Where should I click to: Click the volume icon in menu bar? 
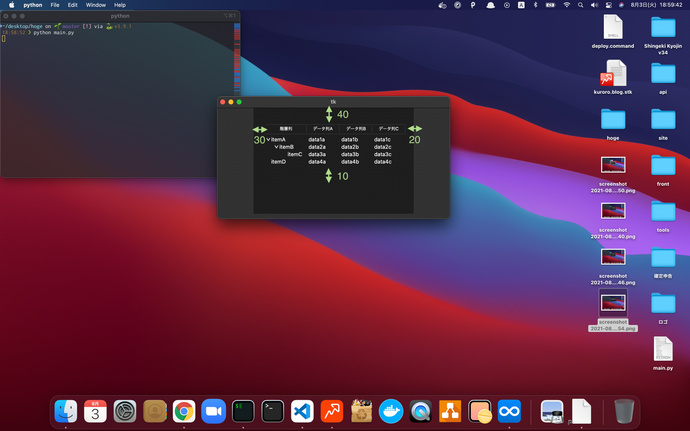[x=595, y=5]
